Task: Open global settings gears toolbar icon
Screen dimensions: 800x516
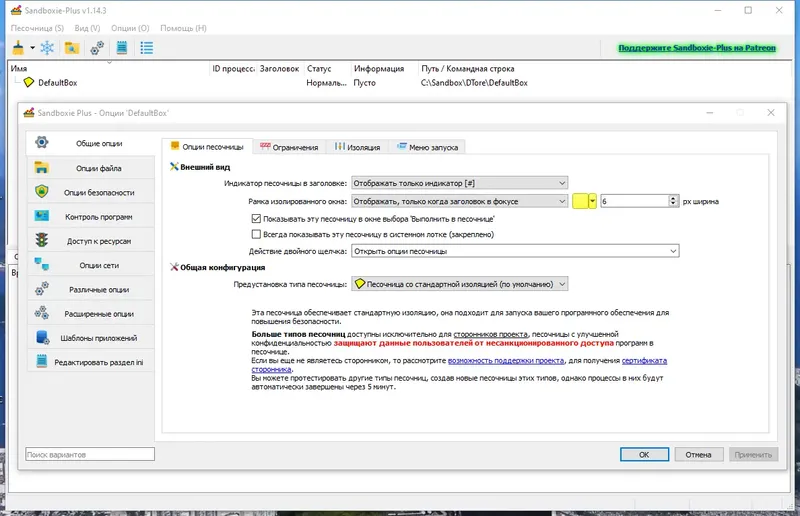Action: coord(97,48)
